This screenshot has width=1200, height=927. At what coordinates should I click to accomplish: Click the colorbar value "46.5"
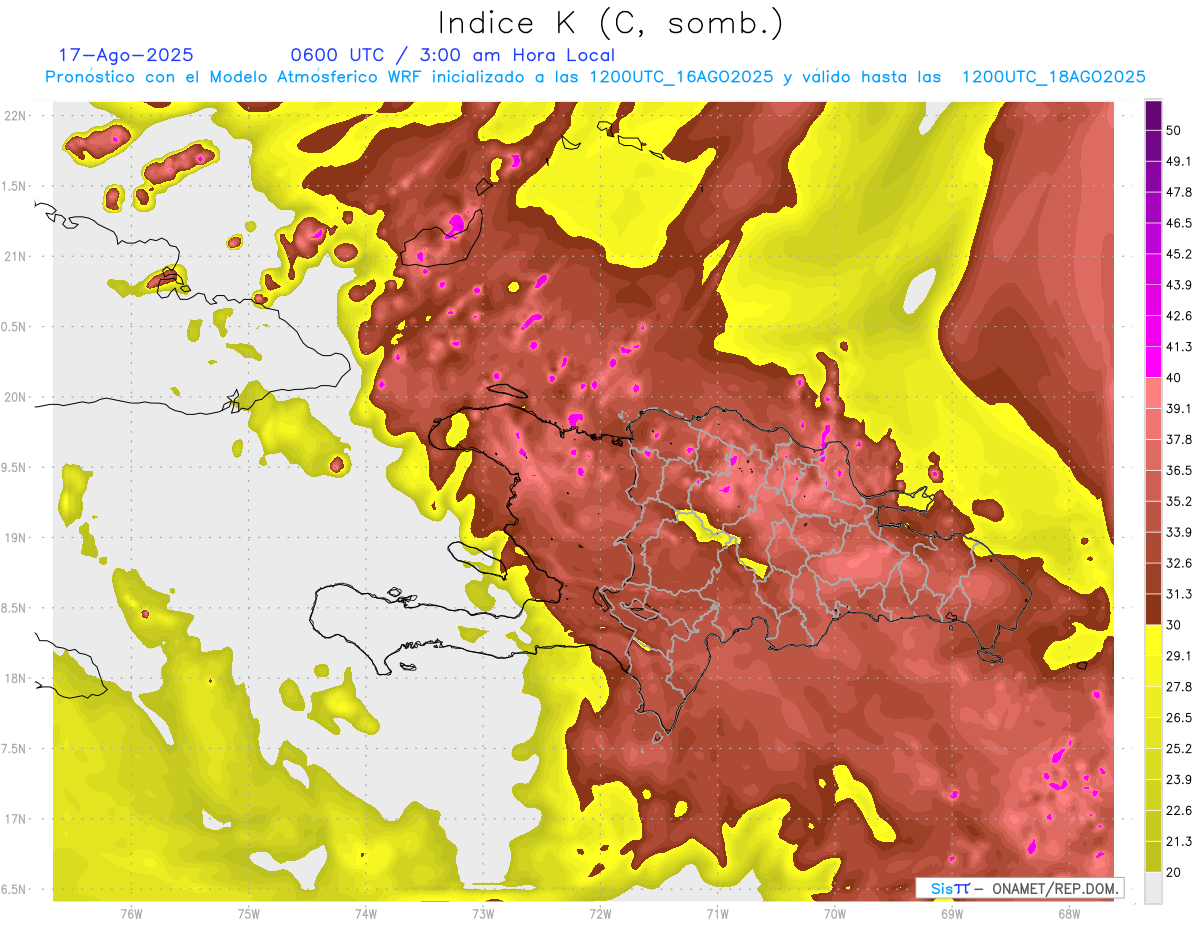[x=1179, y=223]
